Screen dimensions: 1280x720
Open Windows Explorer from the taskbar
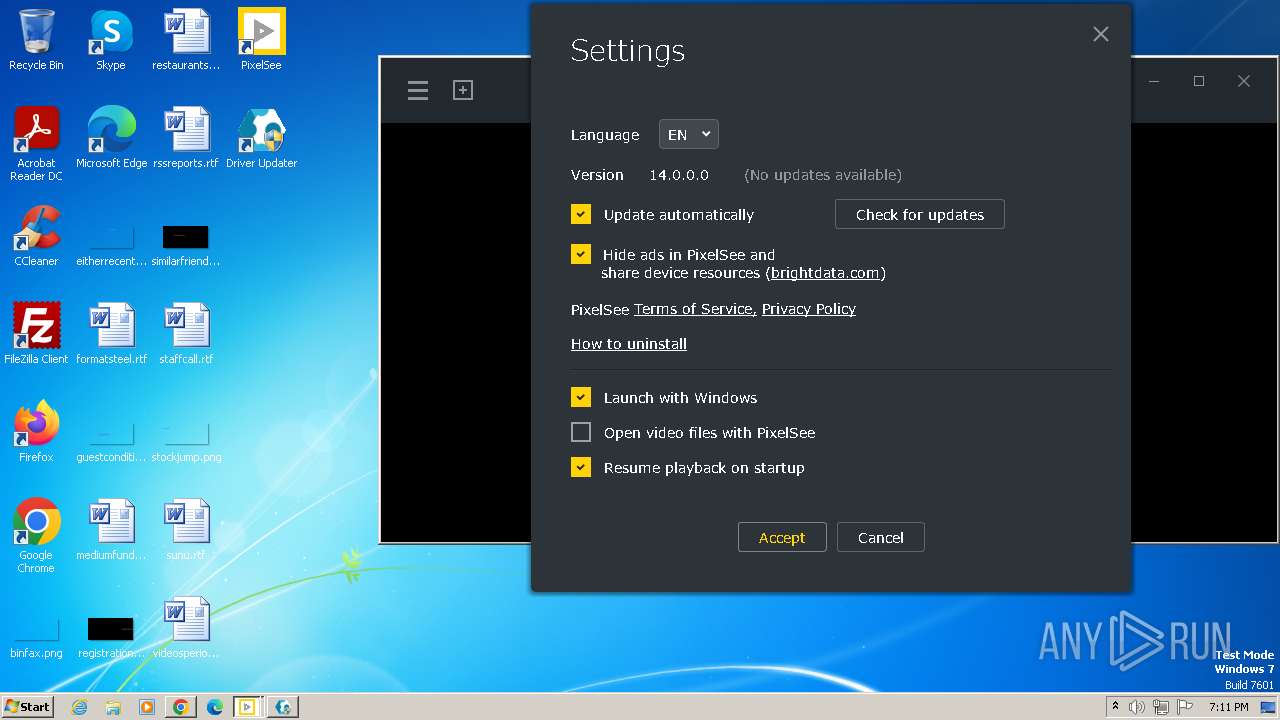[x=113, y=707]
